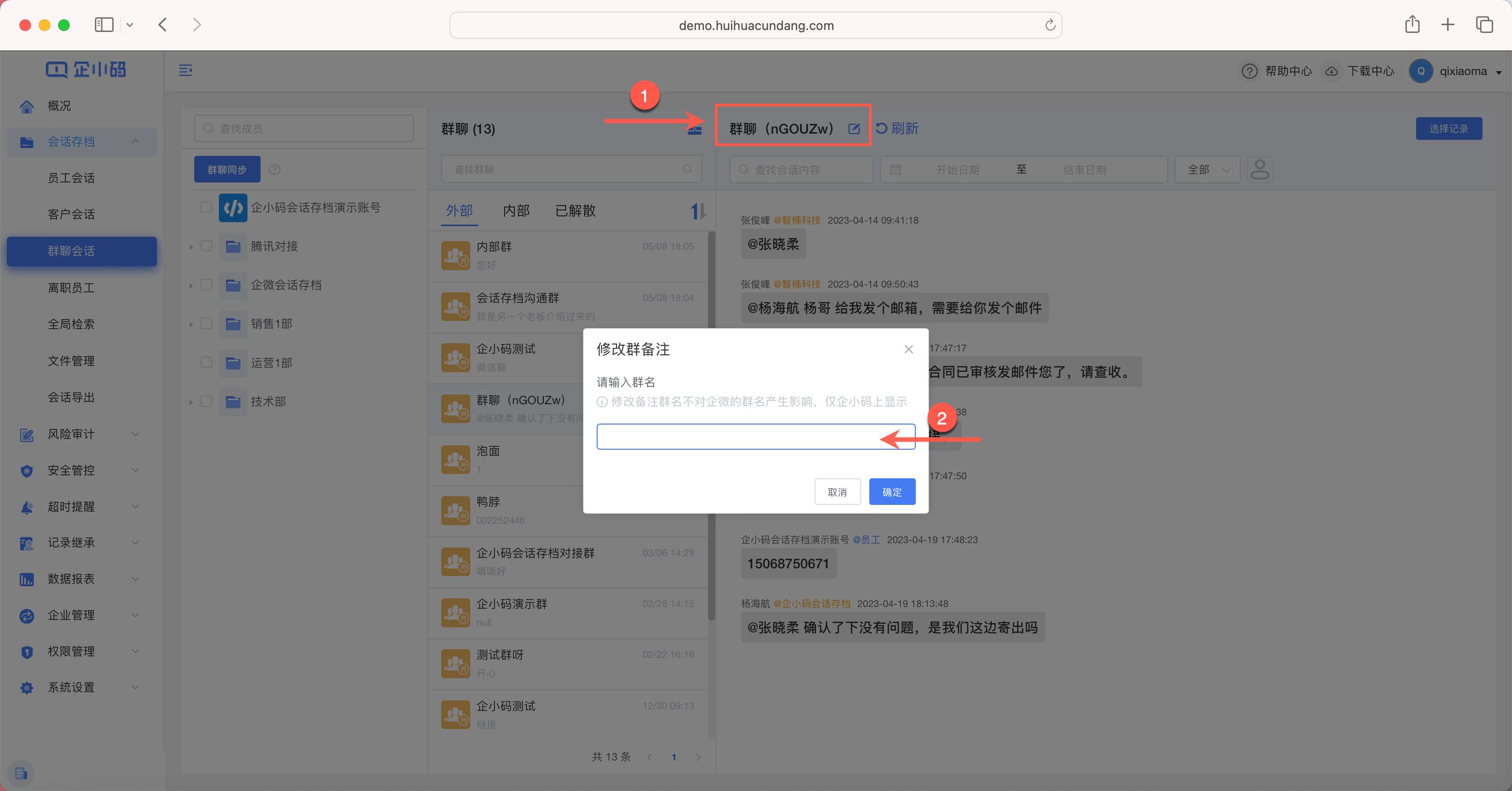1512x791 pixels.
Task: Reload page via address bar icon
Action: (1050, 25)
